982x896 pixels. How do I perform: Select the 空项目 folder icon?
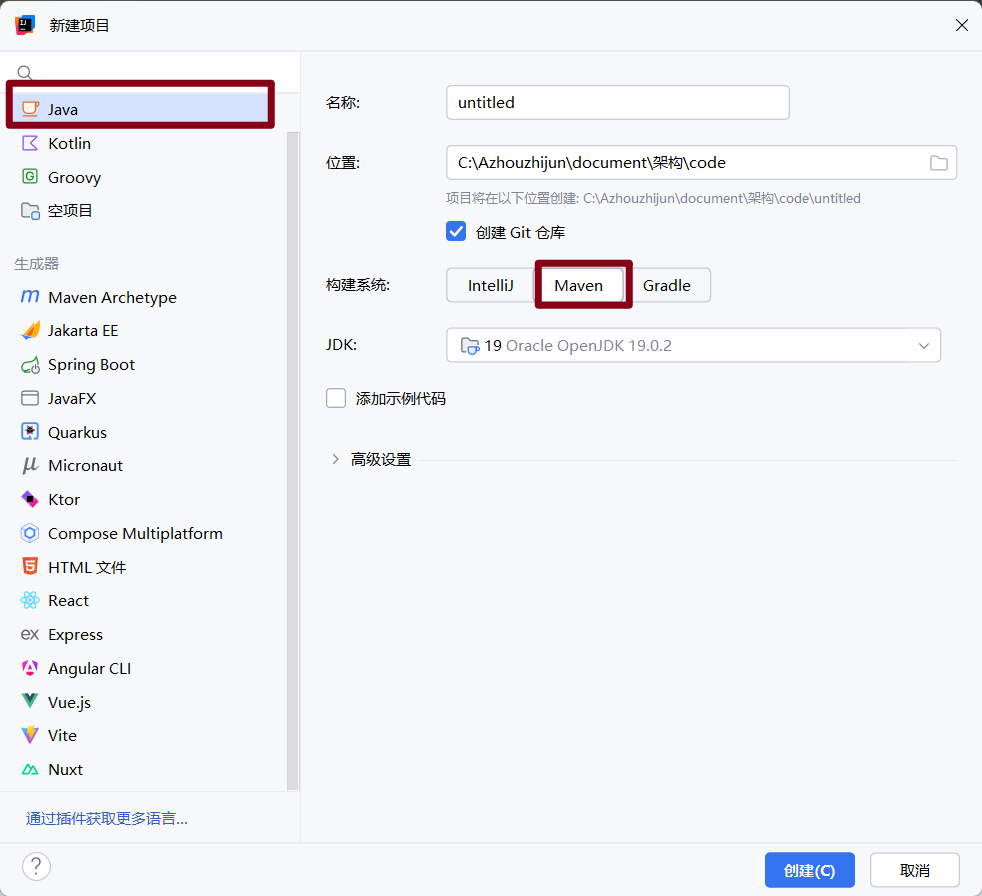(x=30, y=211)
